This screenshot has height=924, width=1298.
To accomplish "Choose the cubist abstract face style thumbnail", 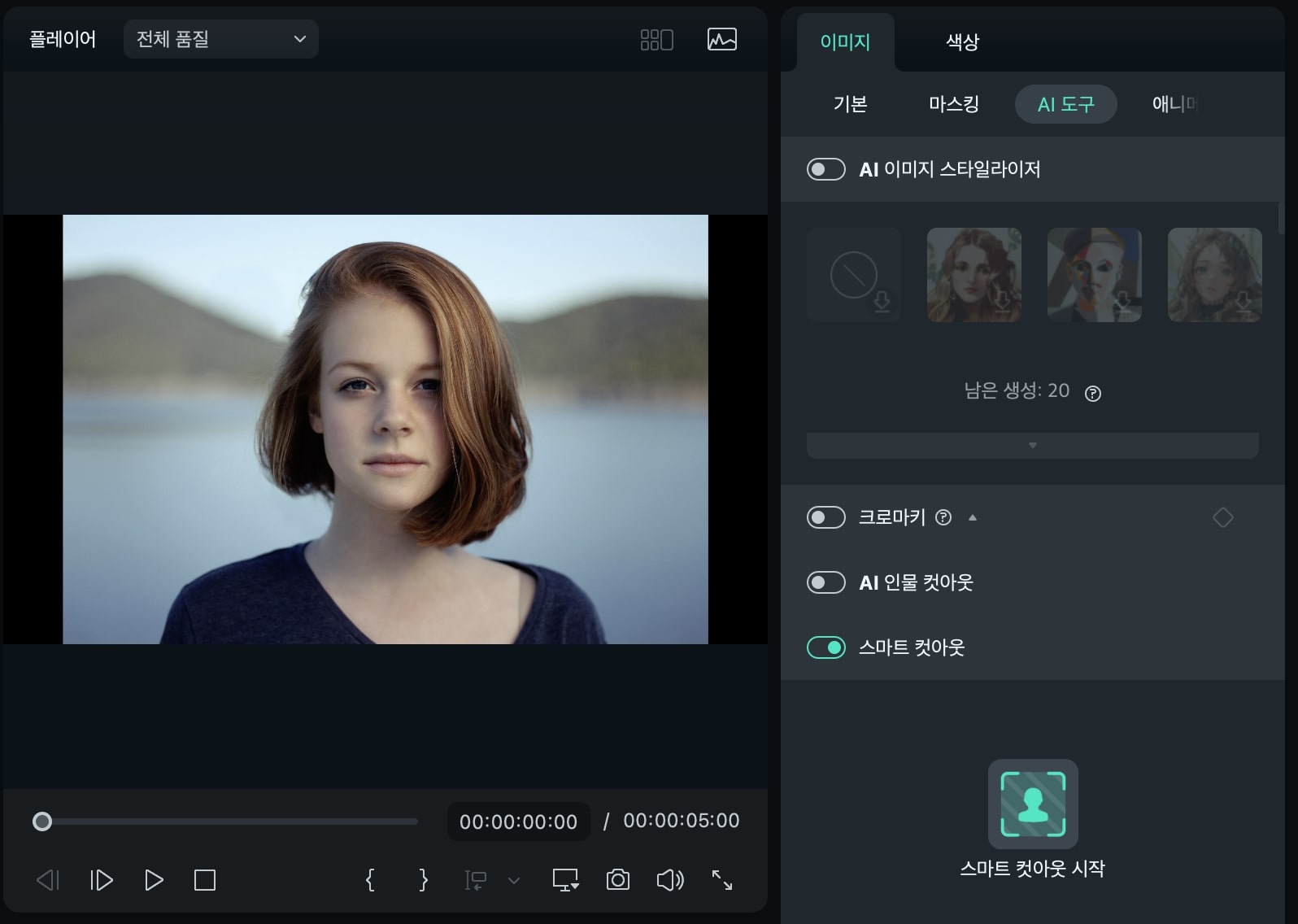I will point(1095,275).
